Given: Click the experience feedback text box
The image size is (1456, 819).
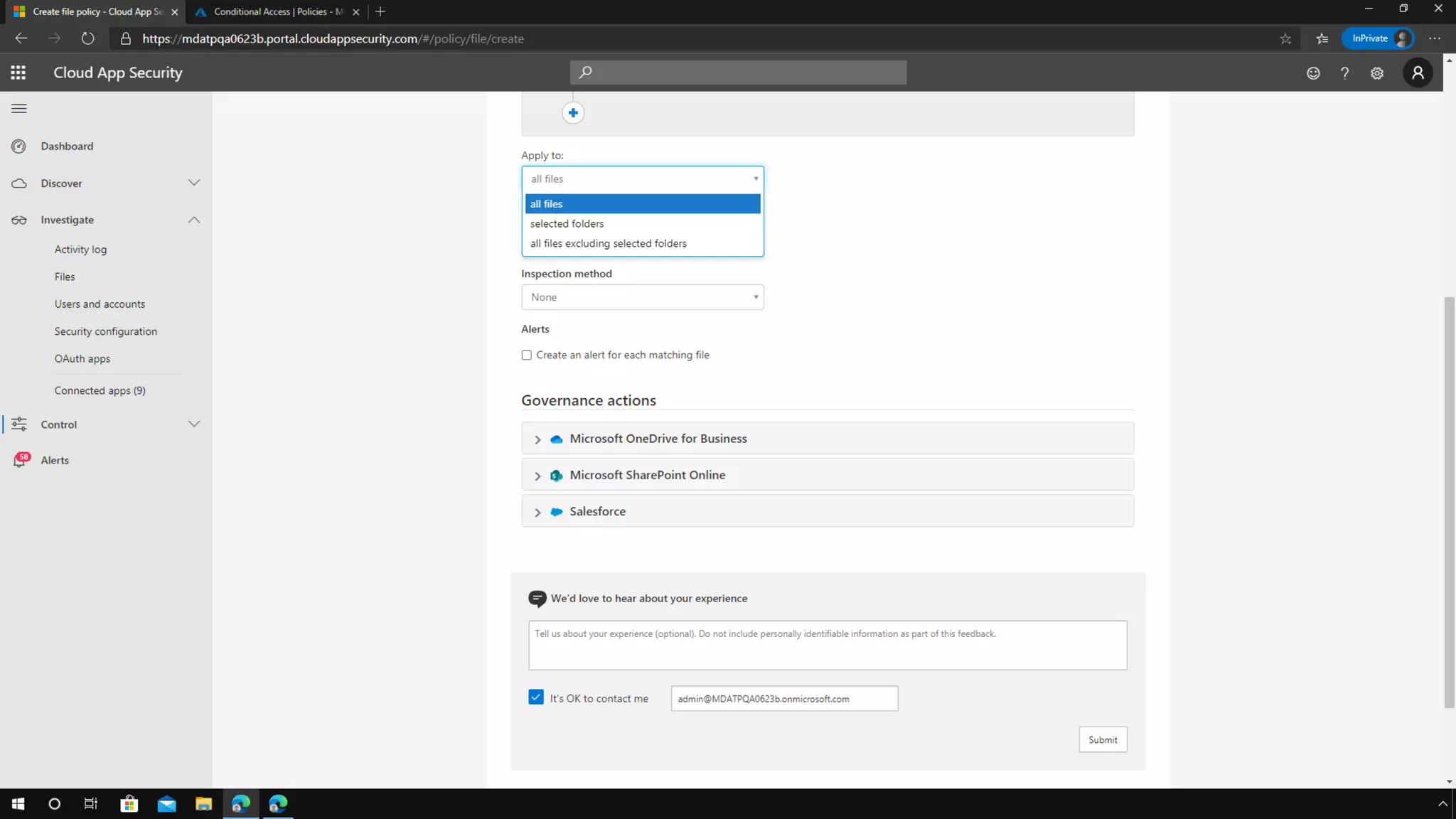Looking at the screenshot, I should tap(827, 646).
